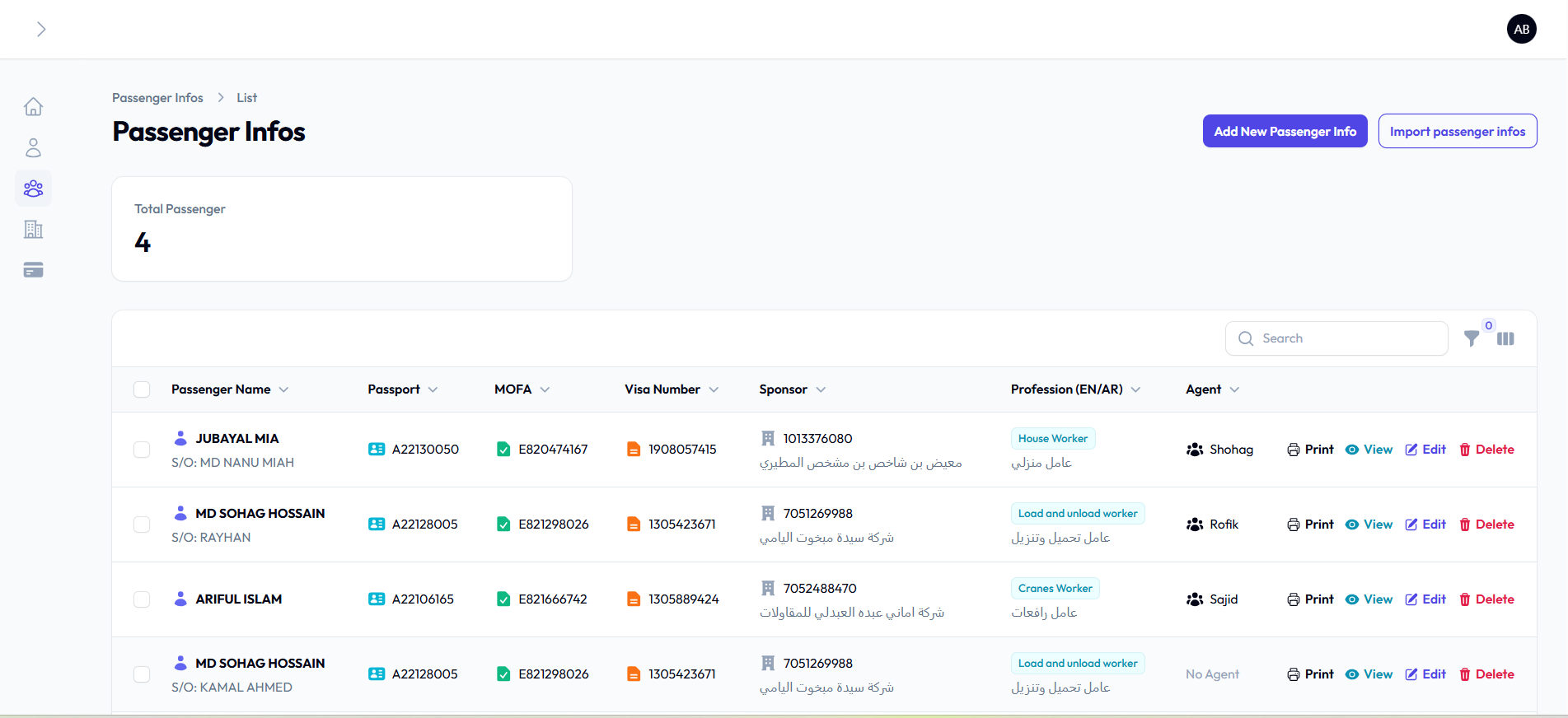Screen dimensions: 1568x718
Task: Print the No Agent row
Action: 1310,674
